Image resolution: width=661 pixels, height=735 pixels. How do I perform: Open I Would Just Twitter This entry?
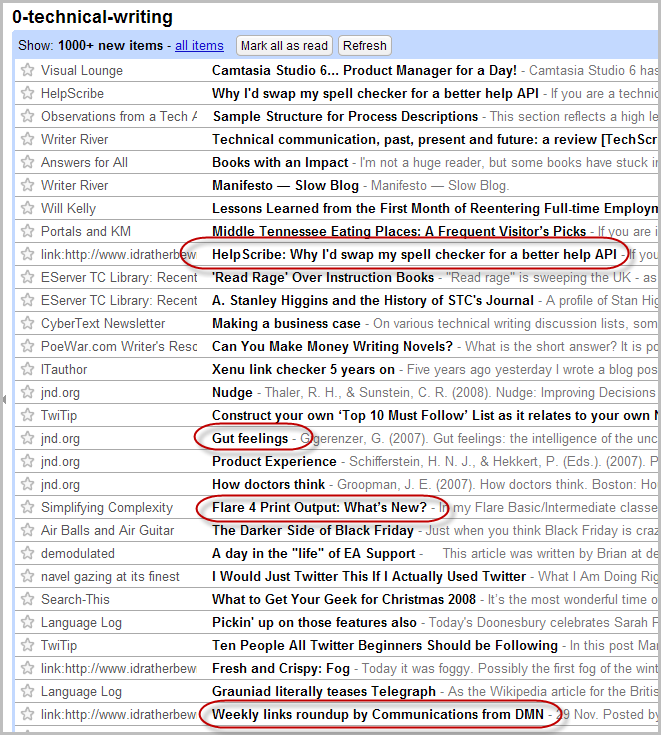tap(369, 576)
